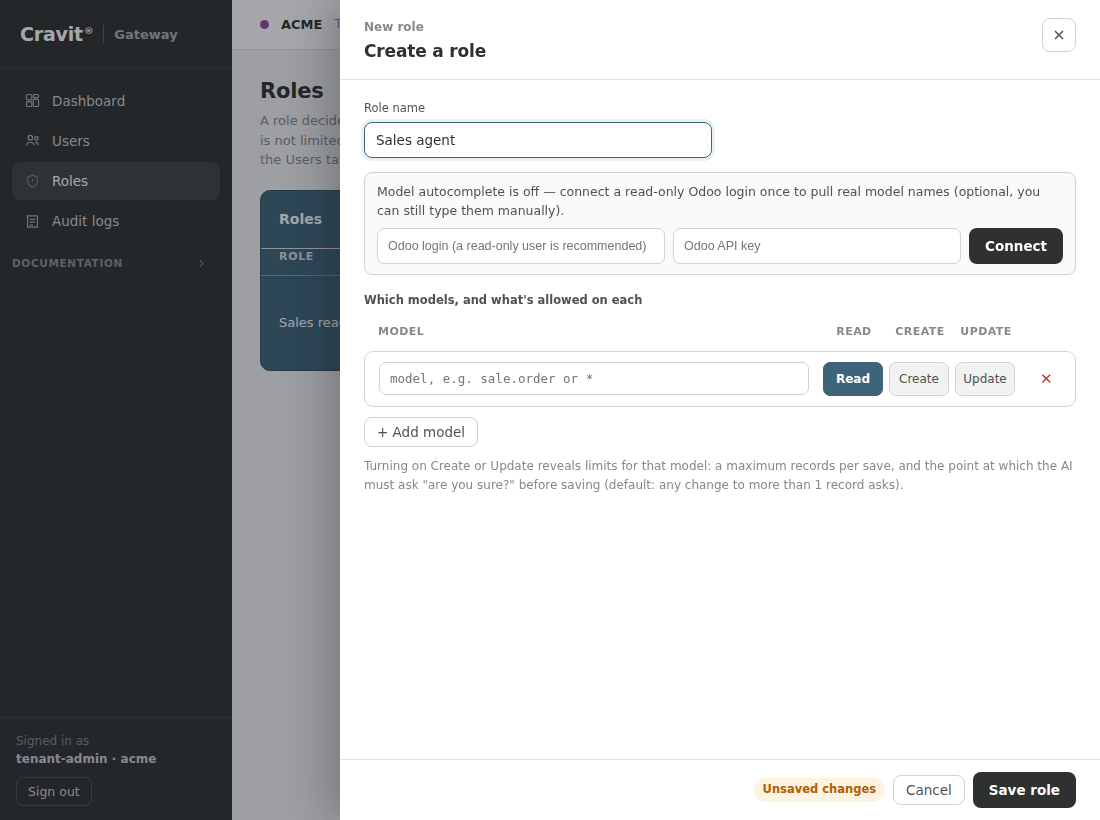Select Roles in the sidebar
The width and height of the screenshot is (1100, 820).
click(x=116, y=181)
